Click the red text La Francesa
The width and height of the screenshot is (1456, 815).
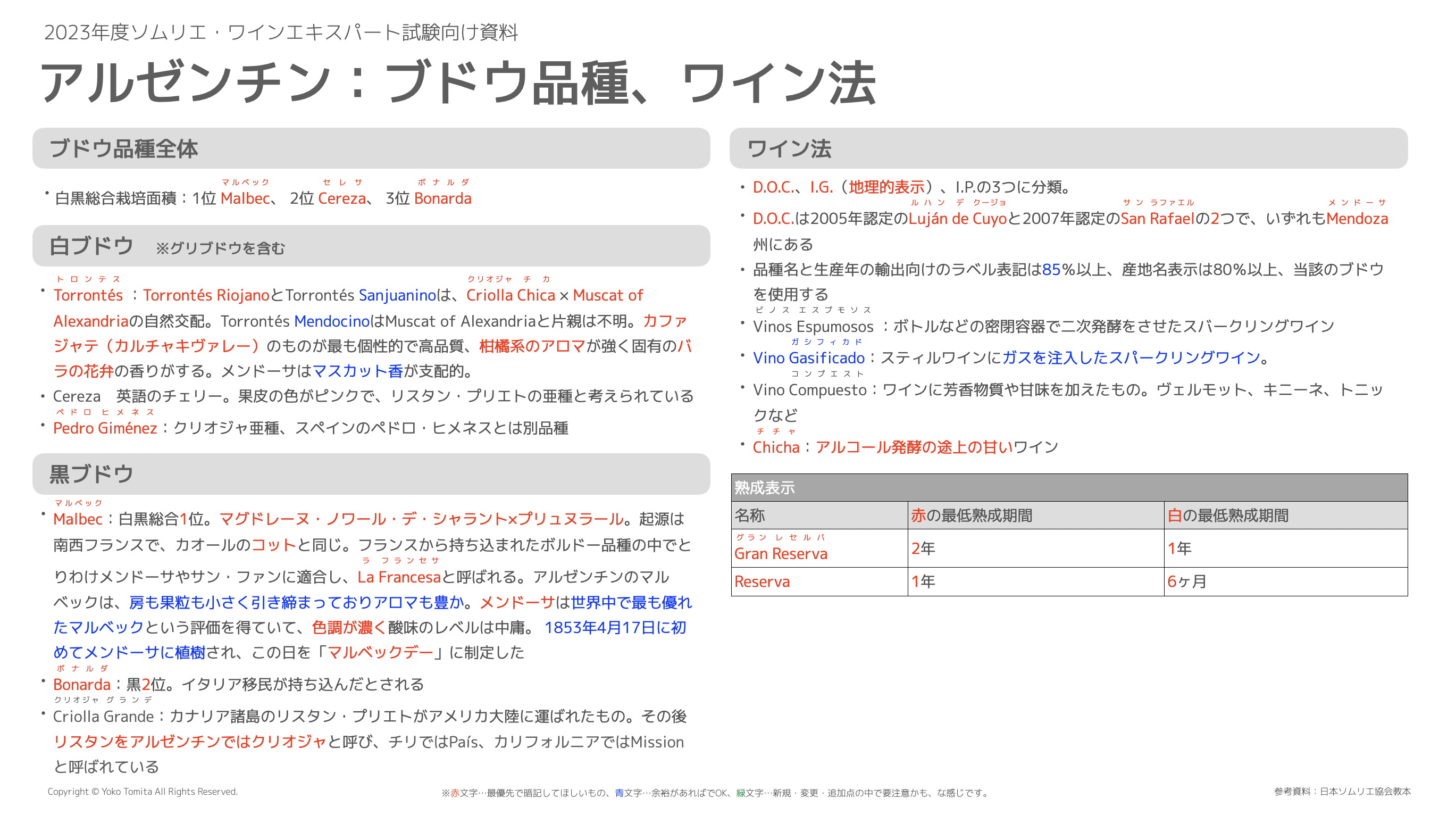tap(399, 577)
